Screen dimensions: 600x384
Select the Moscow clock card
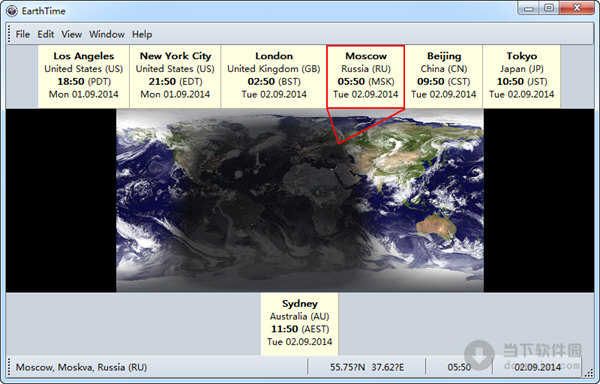tap(366, 76)
